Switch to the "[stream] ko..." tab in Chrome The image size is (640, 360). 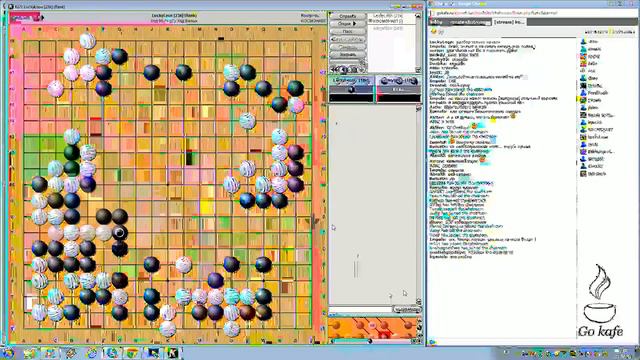coord(509,22)
